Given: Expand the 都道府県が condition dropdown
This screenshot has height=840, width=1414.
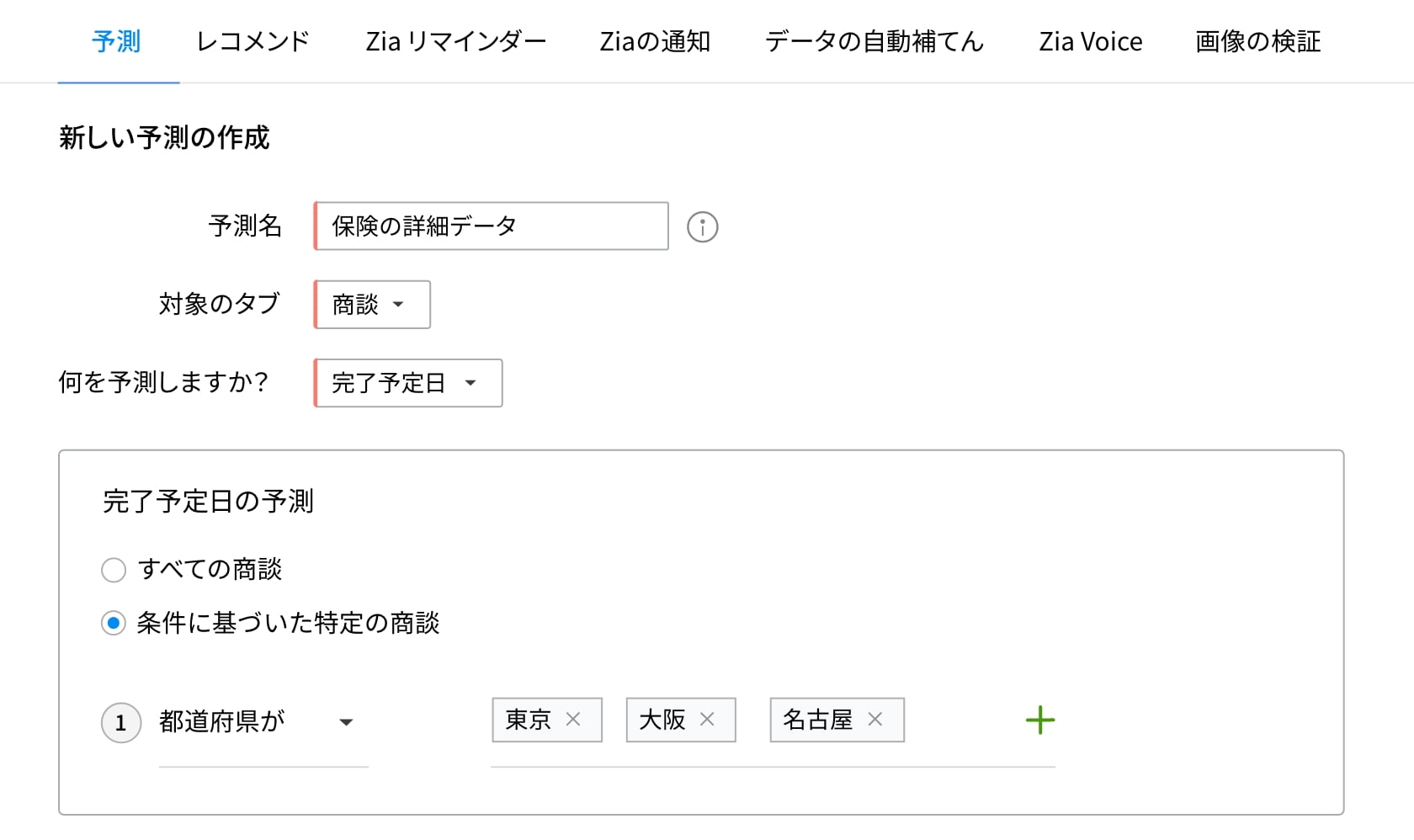Looking at the screenshot, I should click(345, 722).
